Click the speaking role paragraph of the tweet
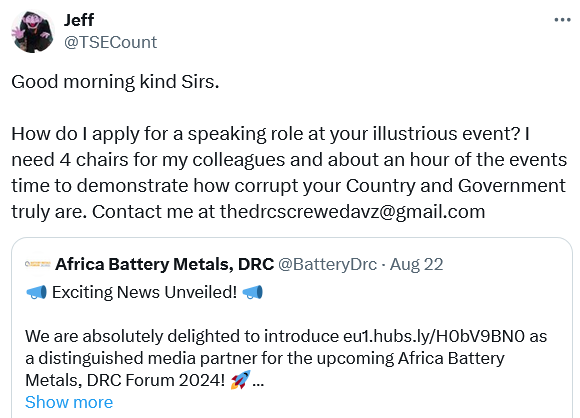580x418 pixels. [x=289, y=173]
